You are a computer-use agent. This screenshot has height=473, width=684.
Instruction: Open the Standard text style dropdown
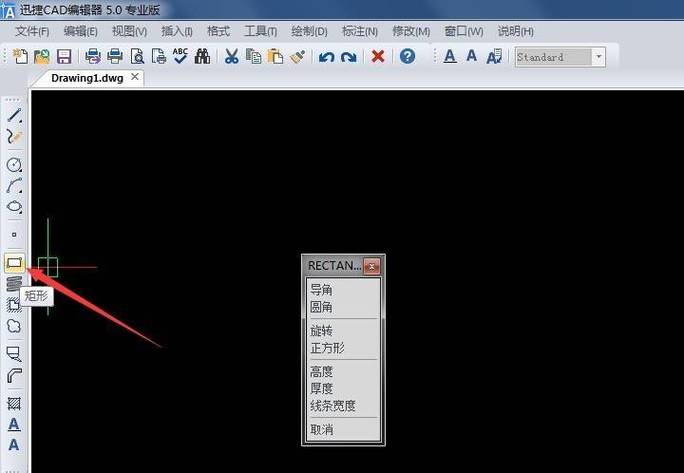598,57
